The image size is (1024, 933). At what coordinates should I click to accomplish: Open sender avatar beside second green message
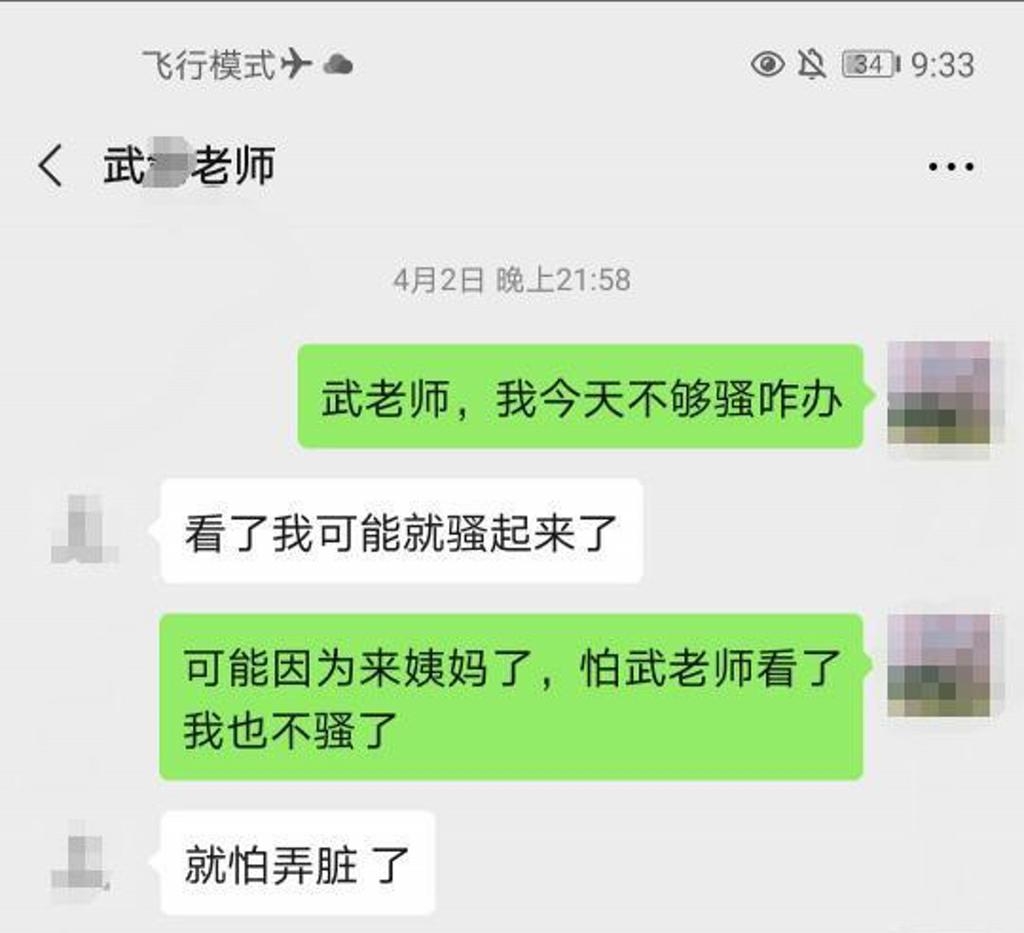click(x=938, y=665)
